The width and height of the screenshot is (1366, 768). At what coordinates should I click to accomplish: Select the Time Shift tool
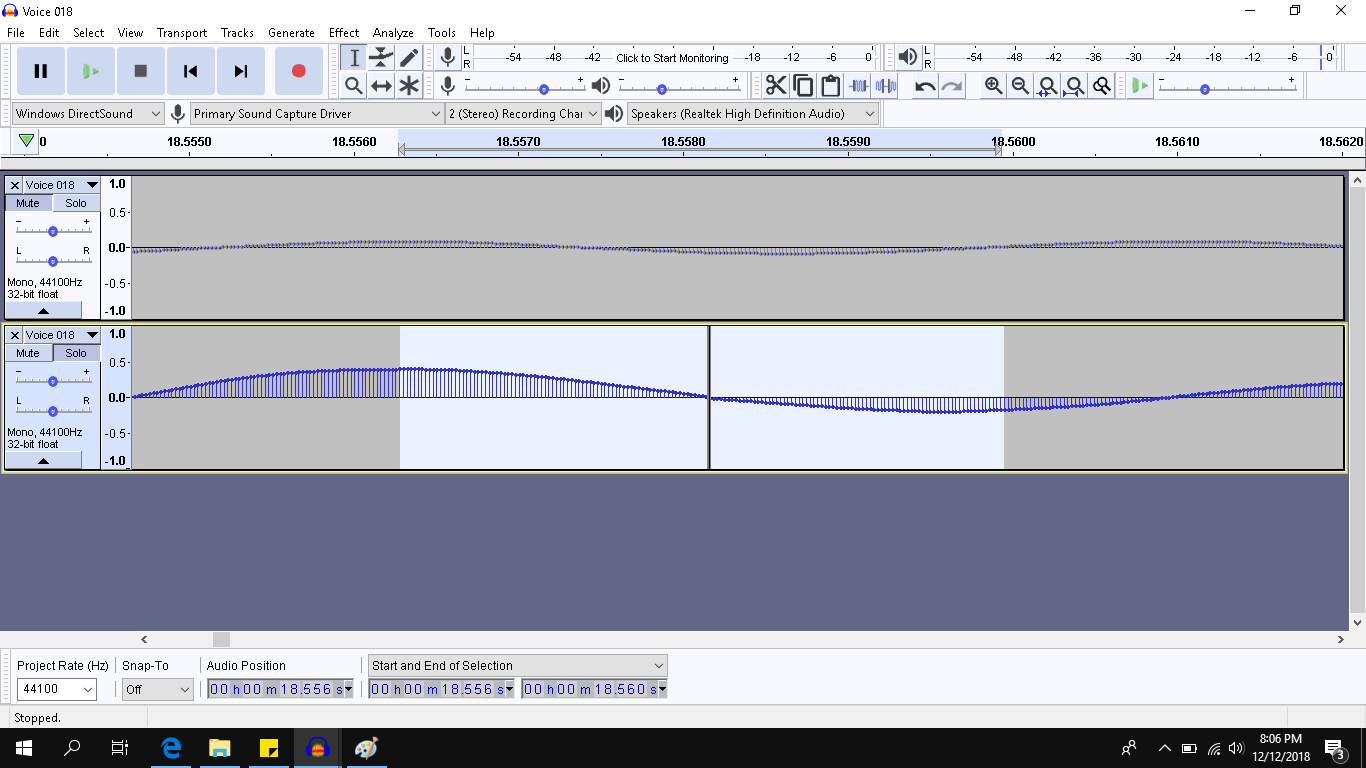(x=381, y=86)
